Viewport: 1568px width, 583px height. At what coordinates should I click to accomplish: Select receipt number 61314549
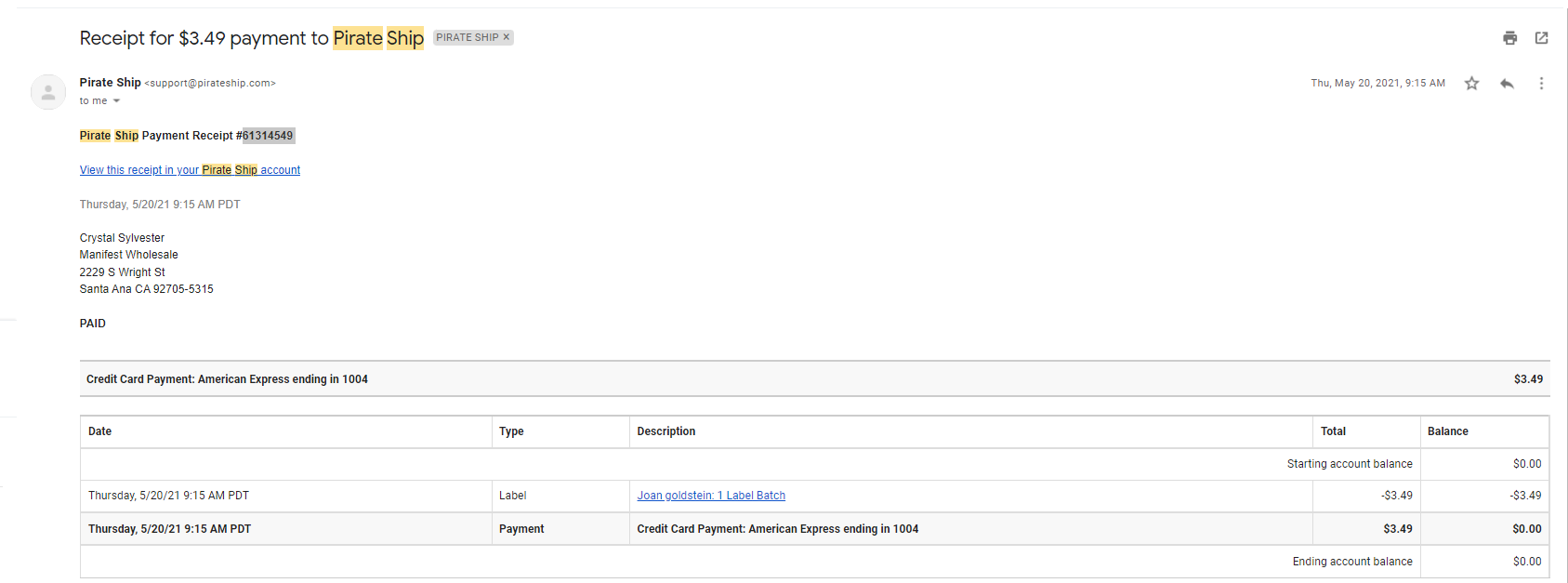268,136
